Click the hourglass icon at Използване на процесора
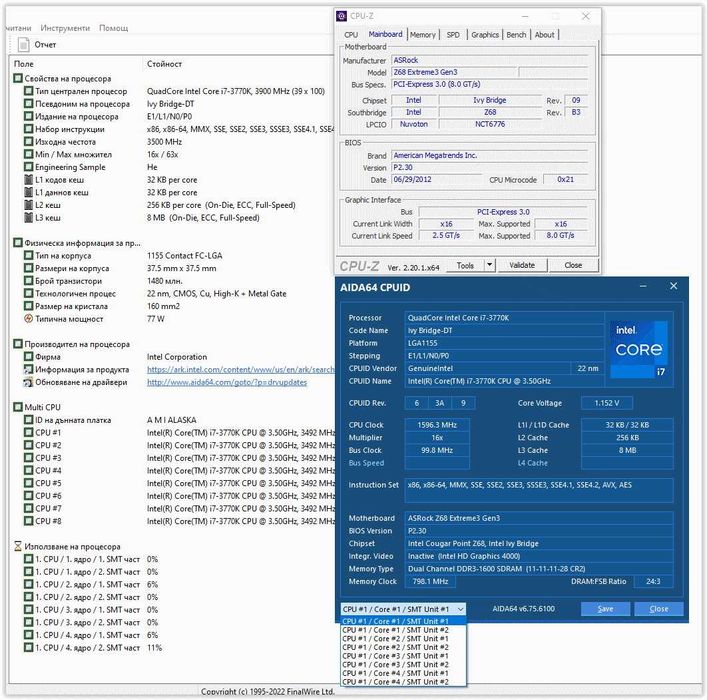This screenshot has height=700, width=707. pyautogui.click(x=18, y=546)
